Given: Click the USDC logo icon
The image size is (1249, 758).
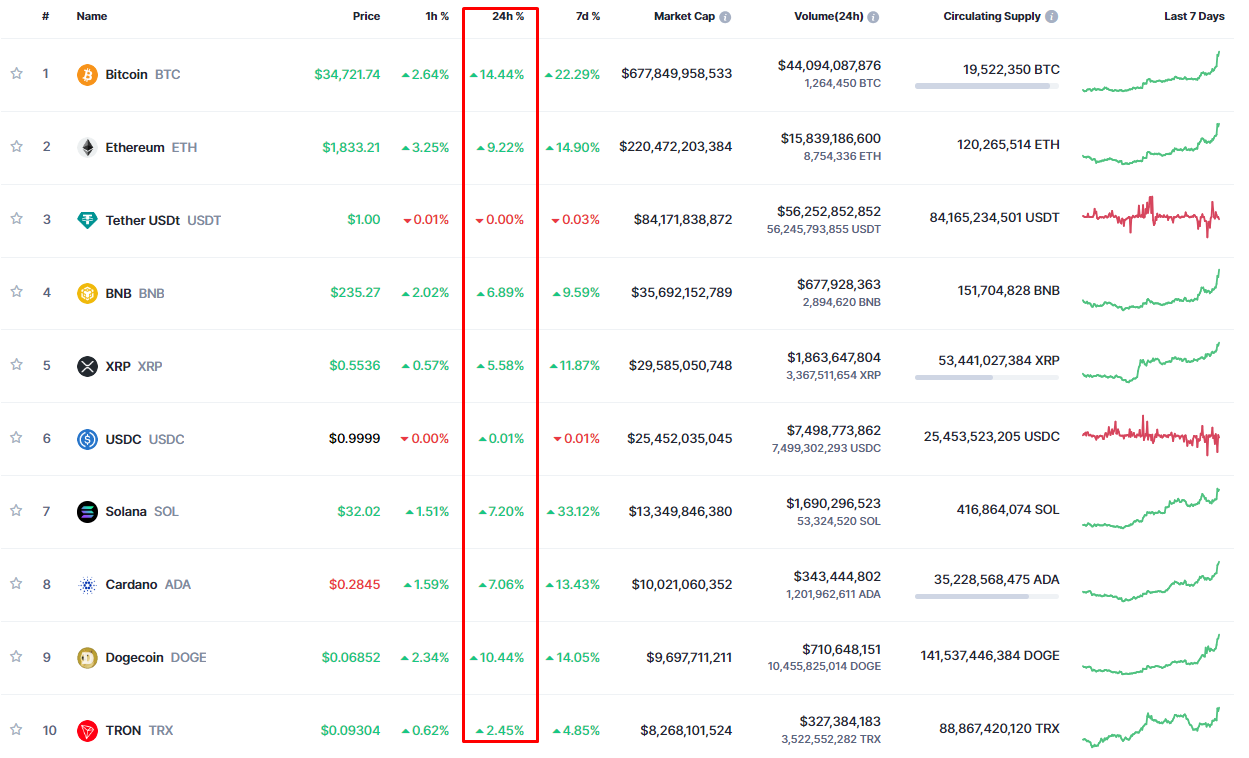Looking at the screenshot, I should (x=88, y=439).
